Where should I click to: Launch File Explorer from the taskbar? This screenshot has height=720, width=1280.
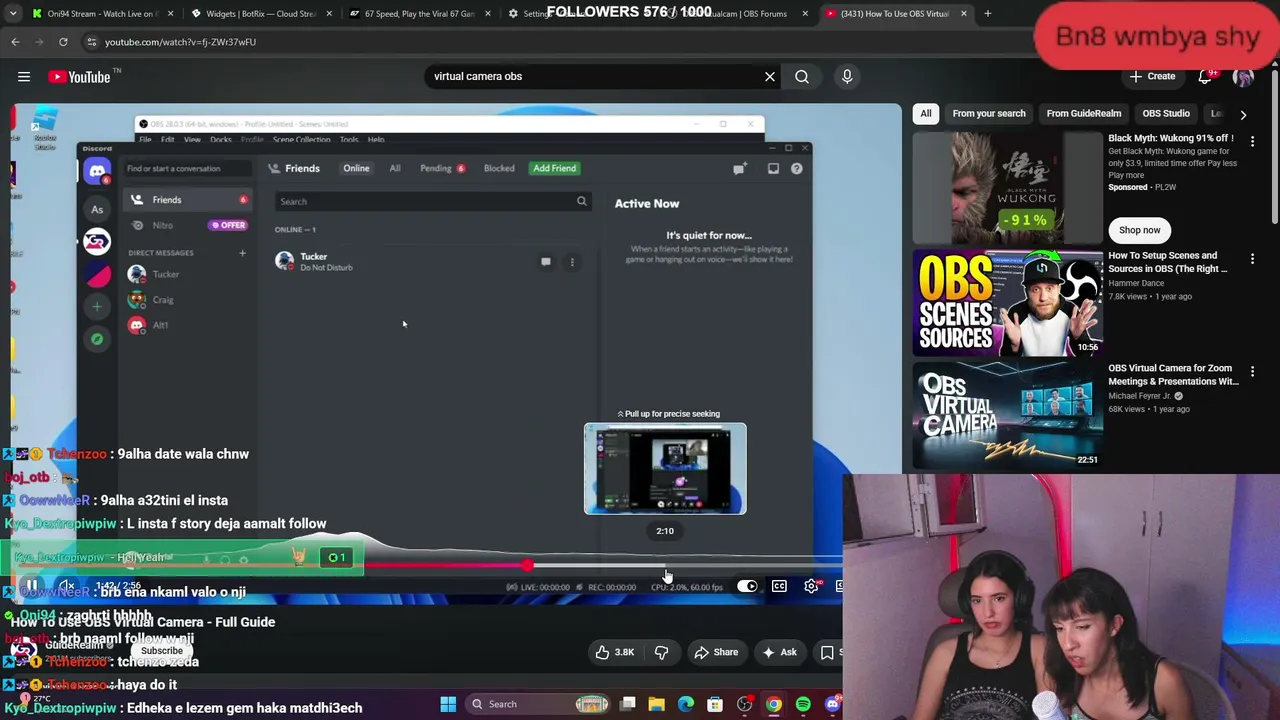click(656, 704)
